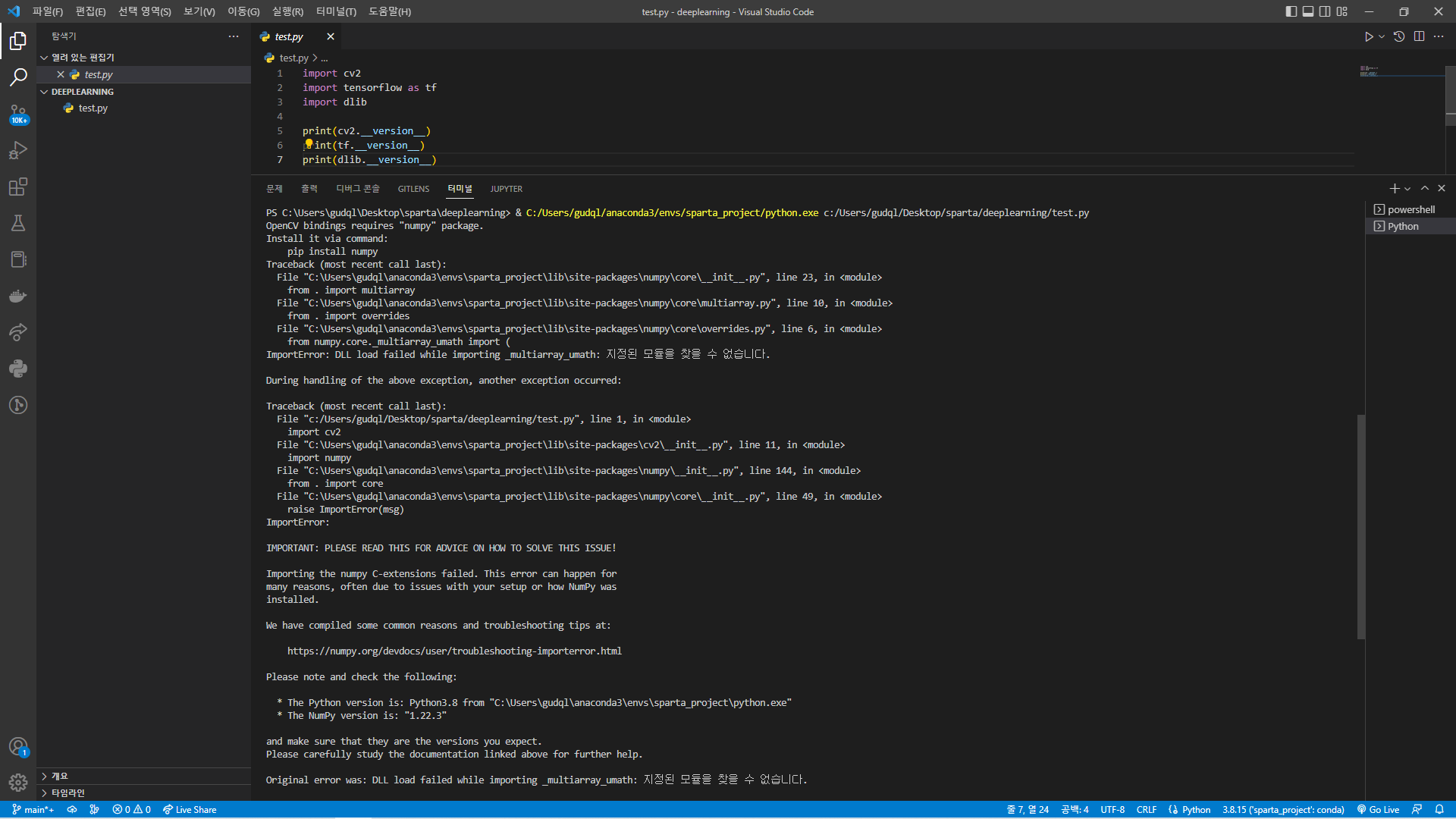Open the Docker whale icon
The image size is (1456, 819).
[x=18, y=296]
